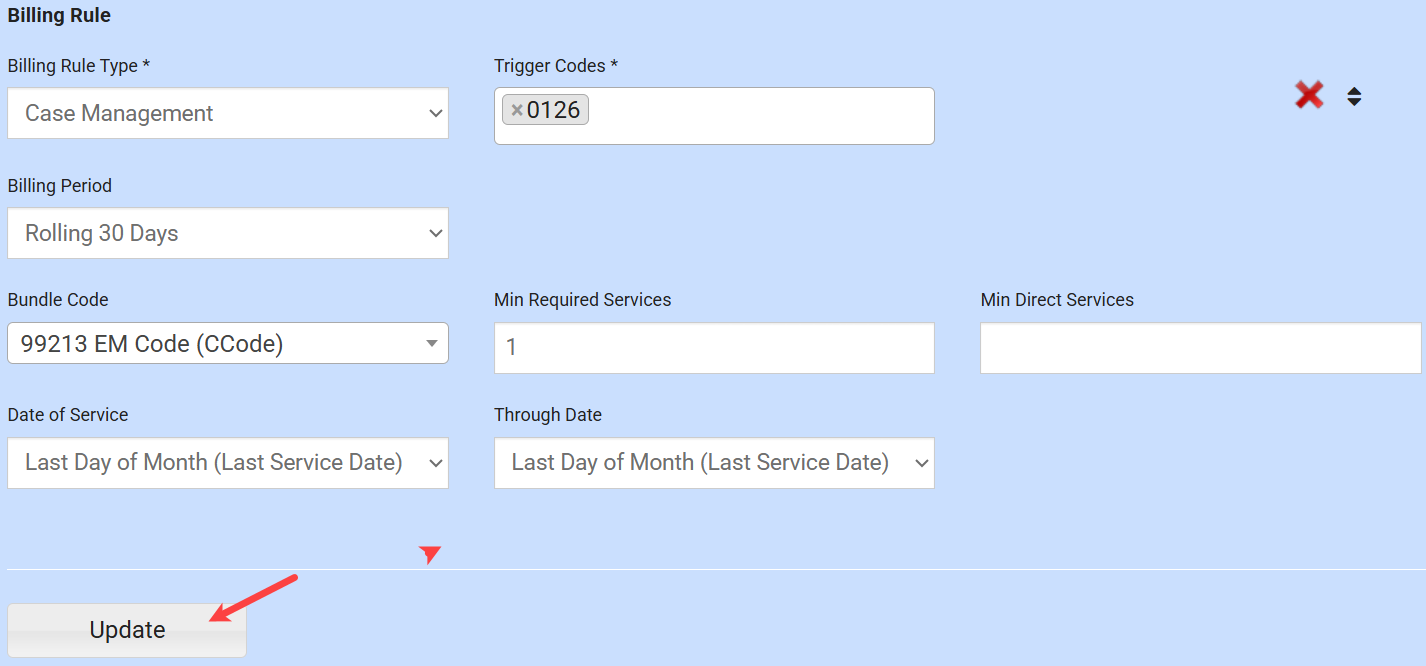Select the 0126 trigger code chip
This screenshot has height=666, width=1426.
point(554,110)
